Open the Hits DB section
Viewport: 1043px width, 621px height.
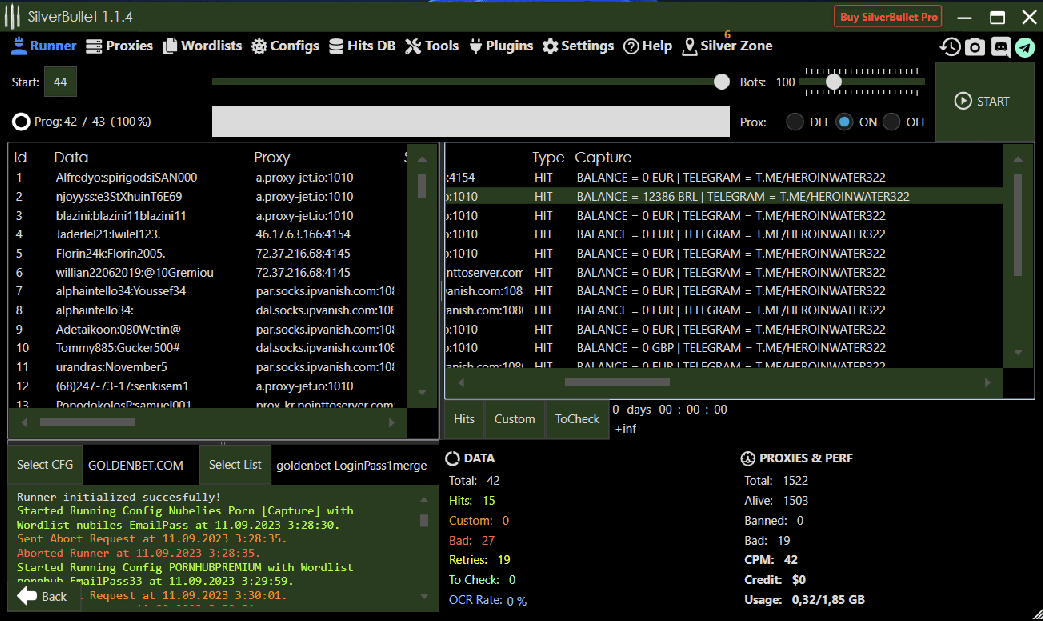[x=363, y=46]
